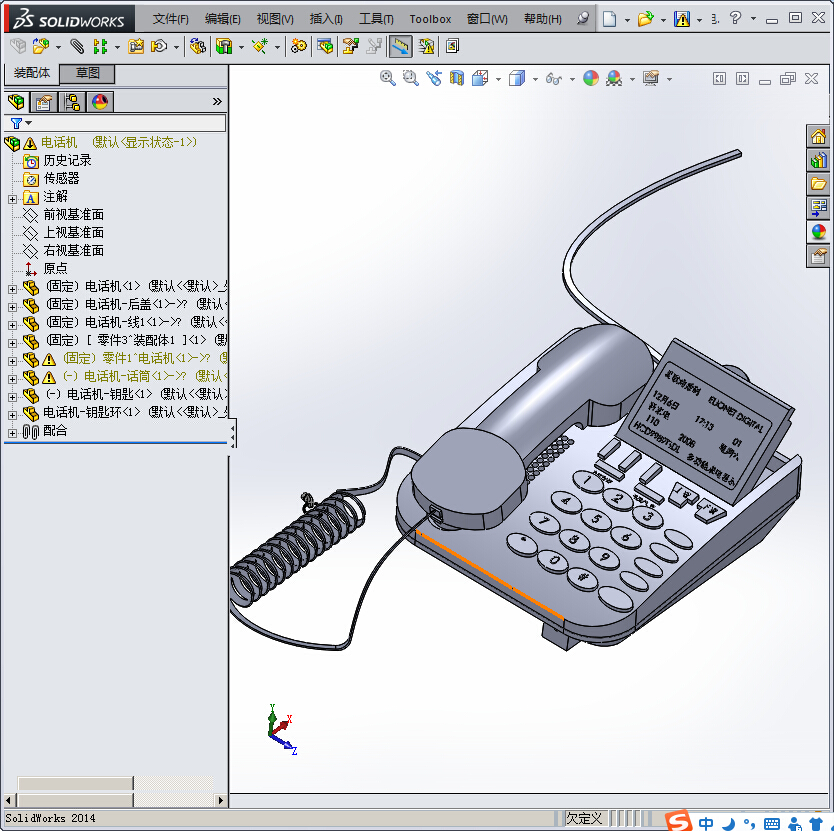Open the 视图(V) menu

[x=275, y=19]
